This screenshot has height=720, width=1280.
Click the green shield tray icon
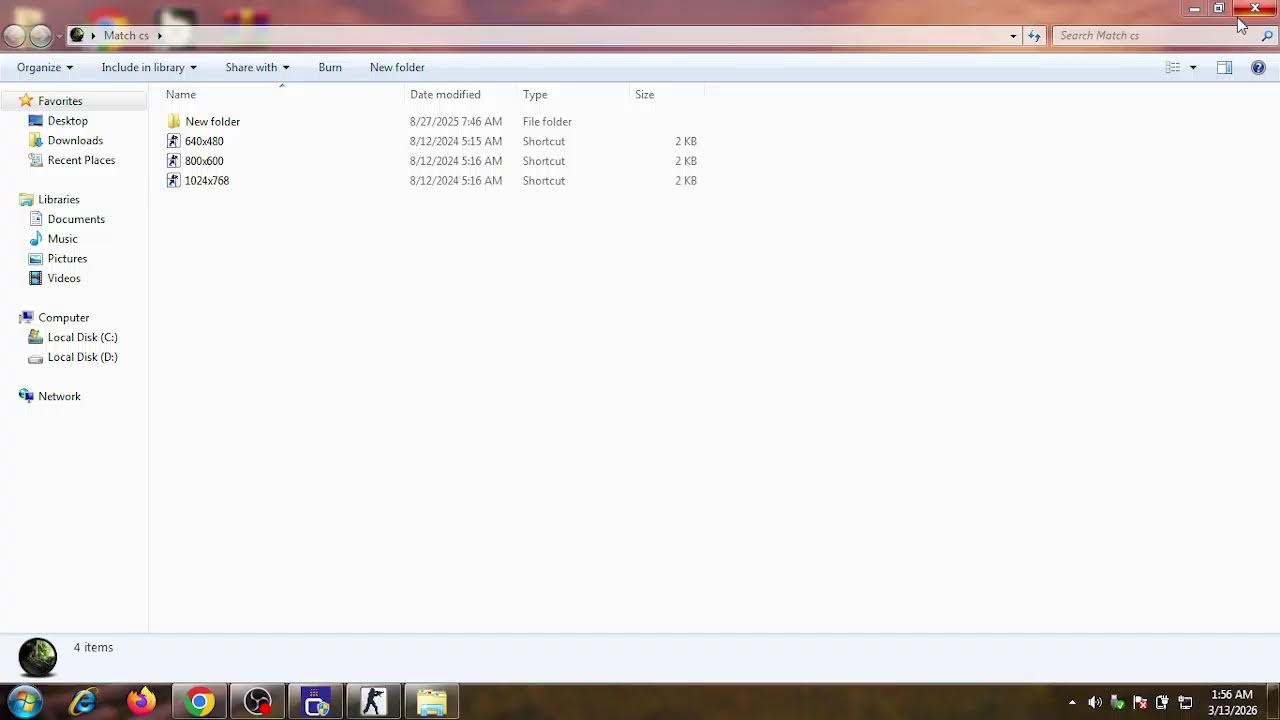(1117, 702)
